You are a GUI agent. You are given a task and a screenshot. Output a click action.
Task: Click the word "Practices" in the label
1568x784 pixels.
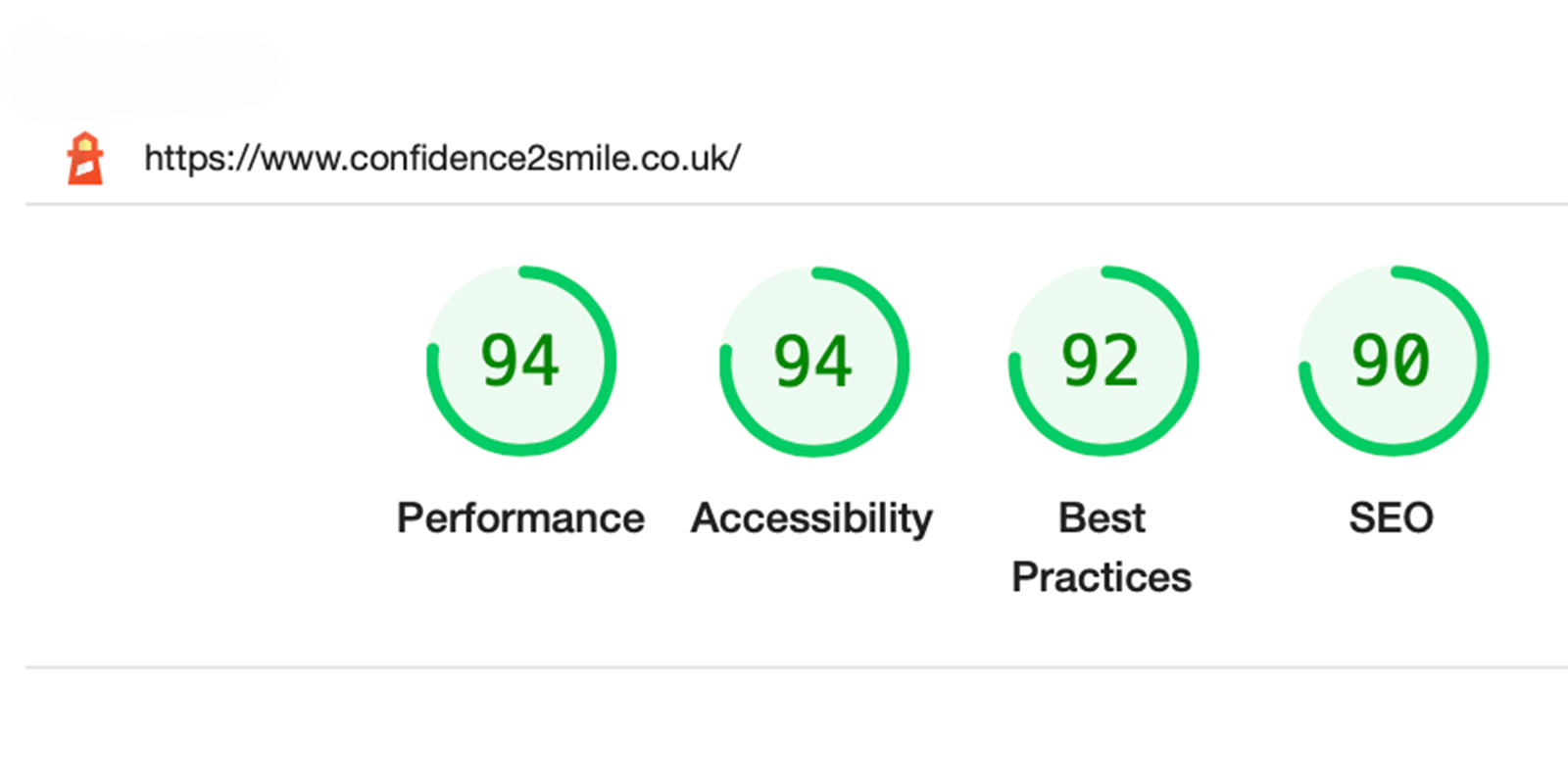pos(1102,577)
